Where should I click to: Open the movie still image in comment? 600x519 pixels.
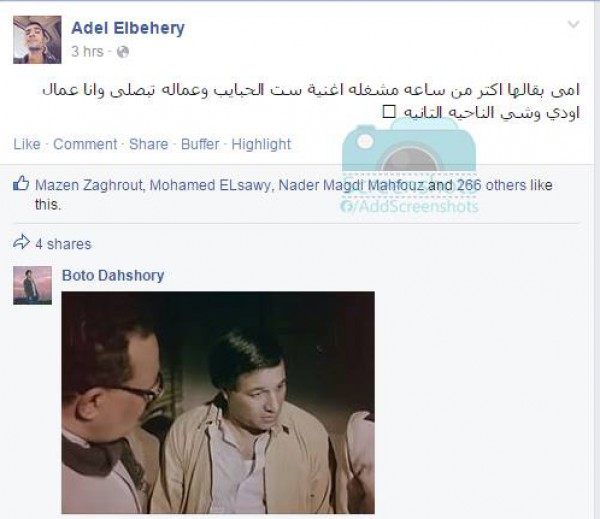pyautogui.click(x=218, y=402)
